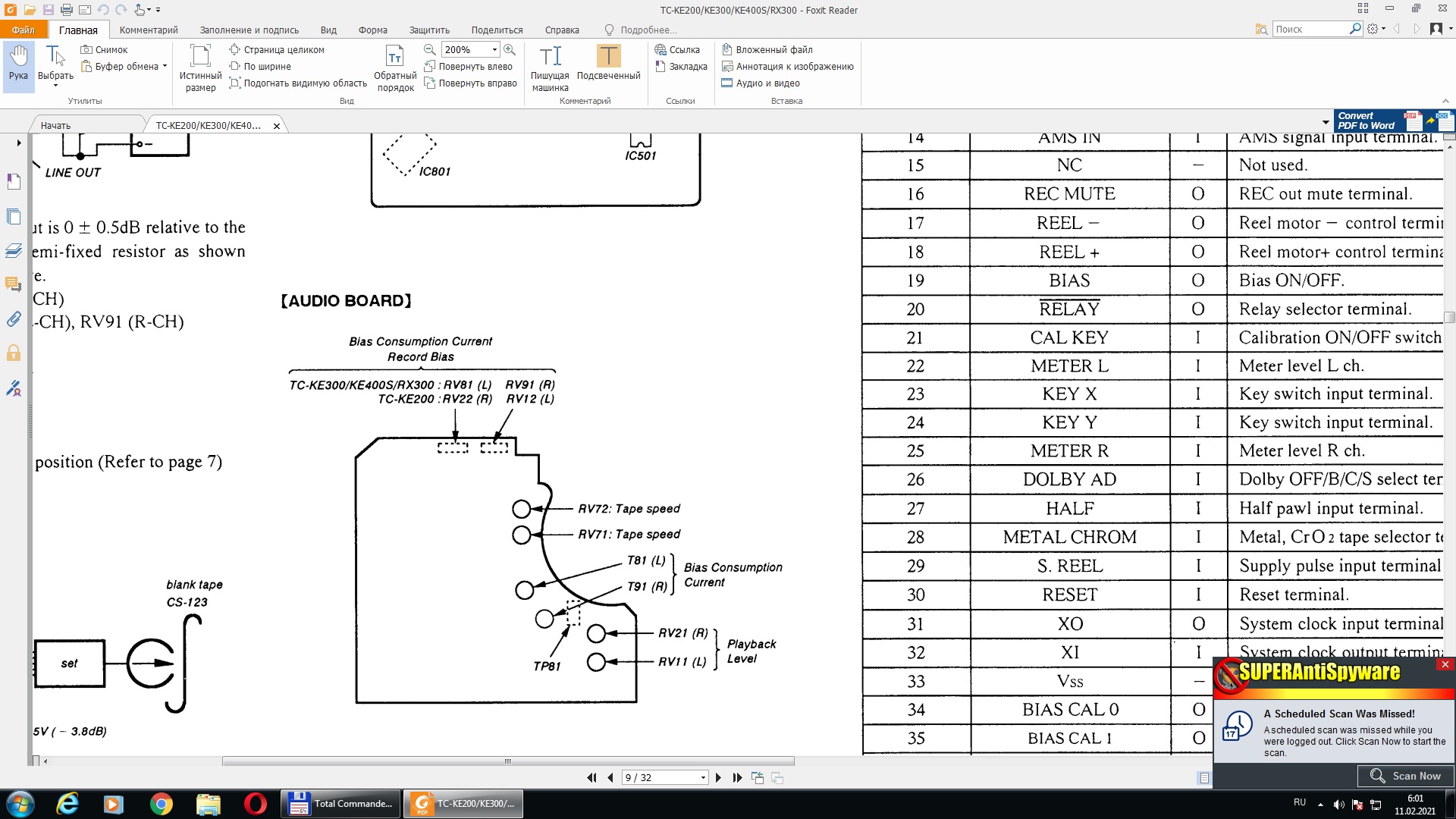Open the 200% zoom level dropdown
The height and width of the screenshot is (819, 1456).
coord(494,49)
